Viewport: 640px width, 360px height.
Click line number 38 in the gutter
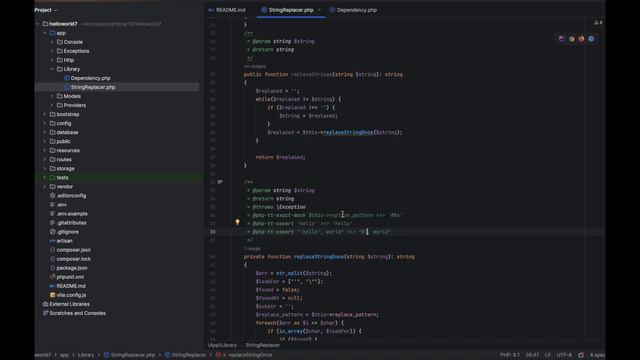(212, 232)
